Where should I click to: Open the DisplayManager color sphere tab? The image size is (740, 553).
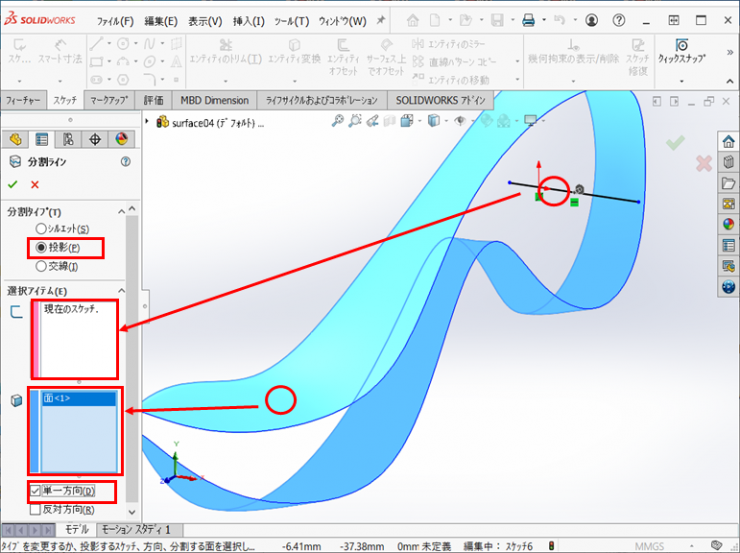click(121, 139)
